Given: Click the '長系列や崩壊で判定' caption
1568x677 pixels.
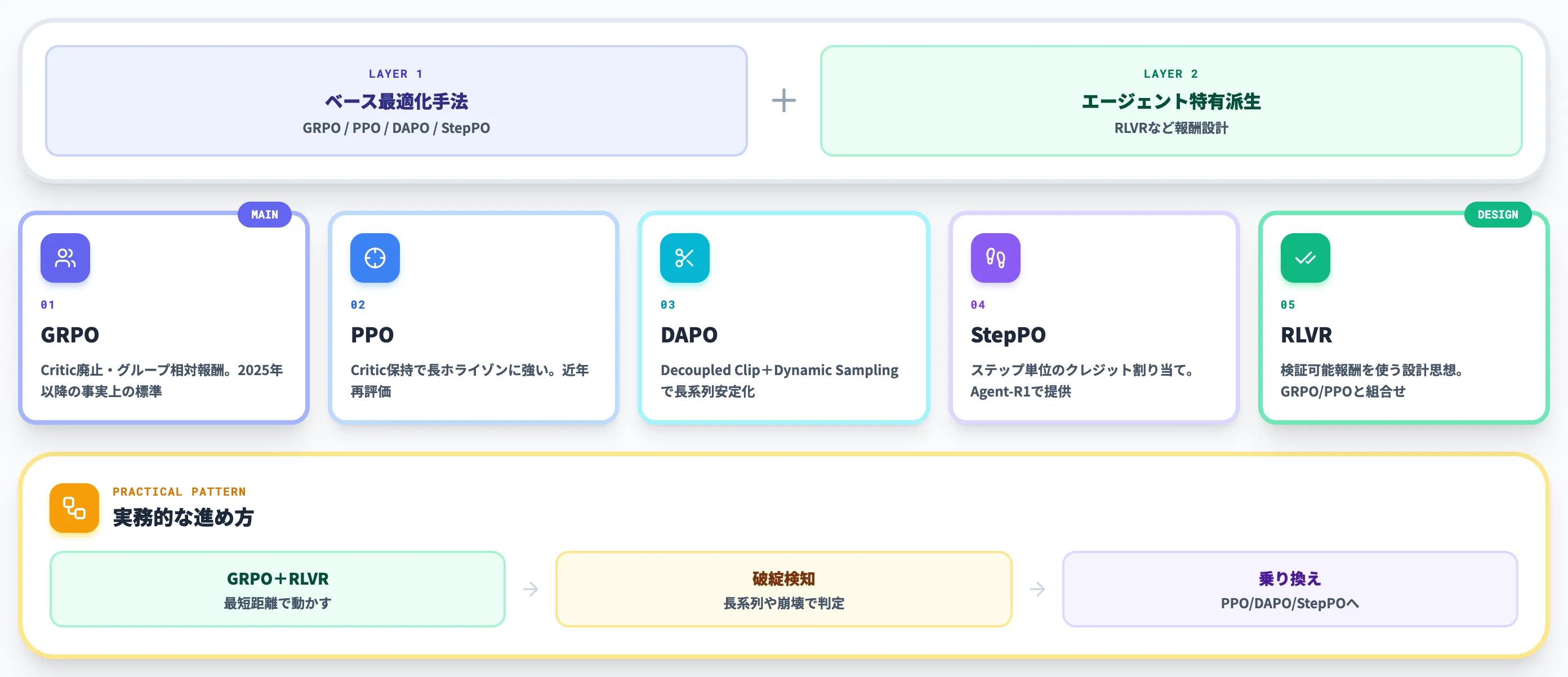Looking at the screenshot, I should [x=784, y=603].
